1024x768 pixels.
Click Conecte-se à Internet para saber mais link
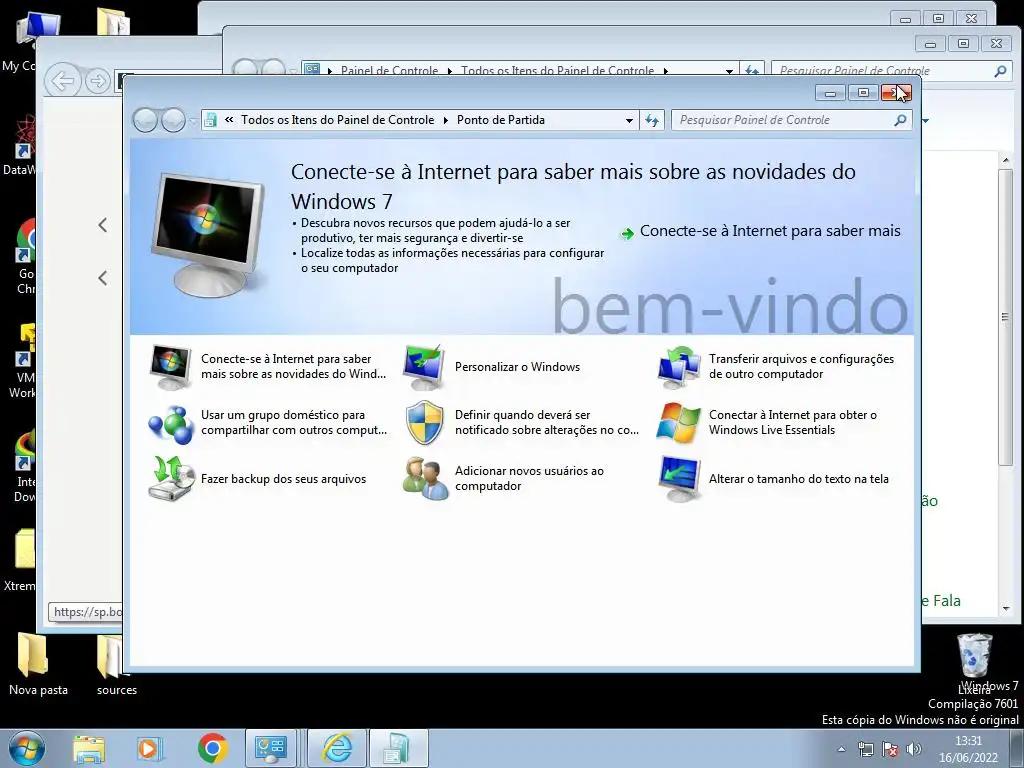click(770, 231)
